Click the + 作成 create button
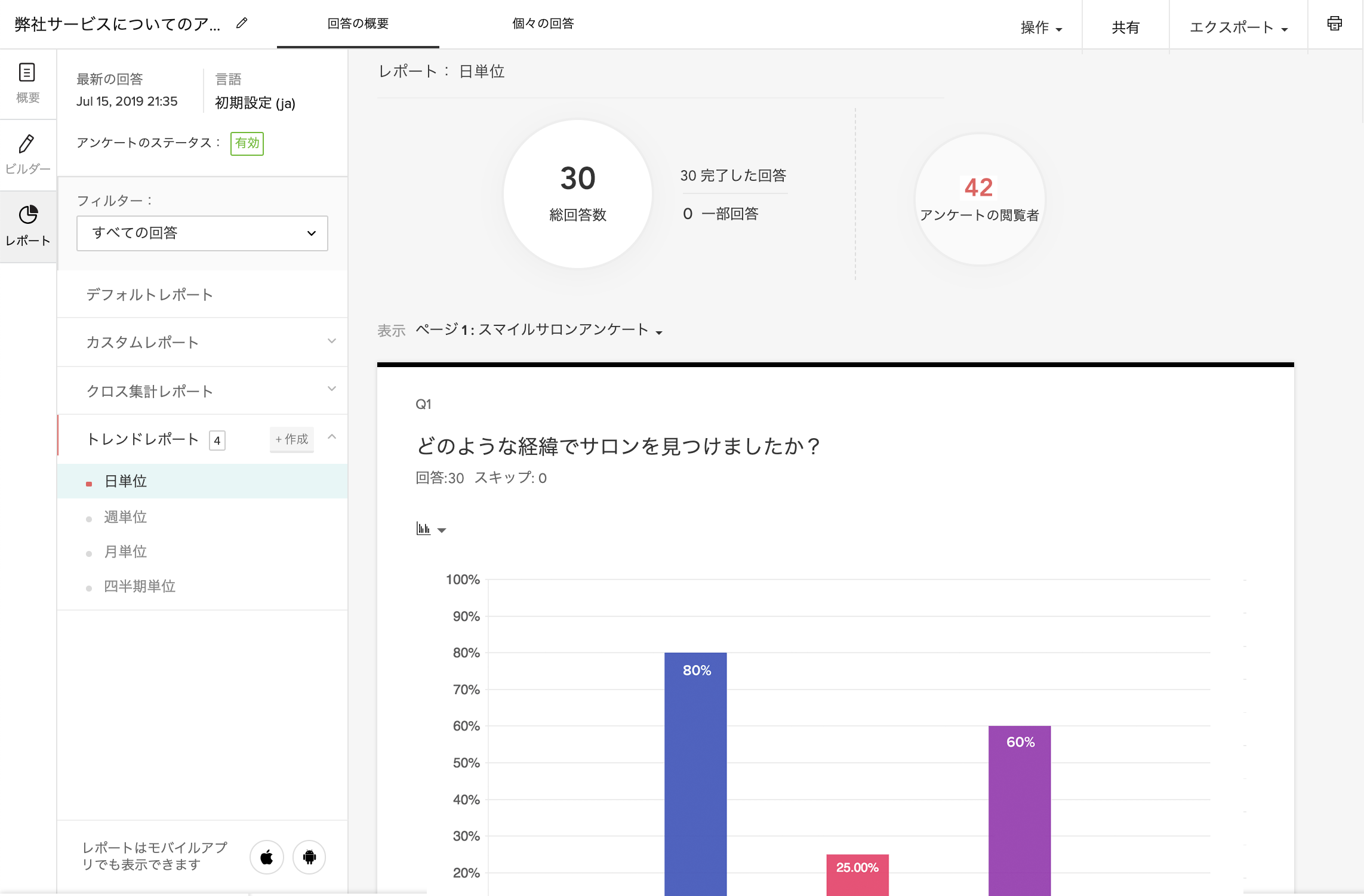Image resolution: width=1364 pixels, height=896 pixels. (x=291, y=439)
